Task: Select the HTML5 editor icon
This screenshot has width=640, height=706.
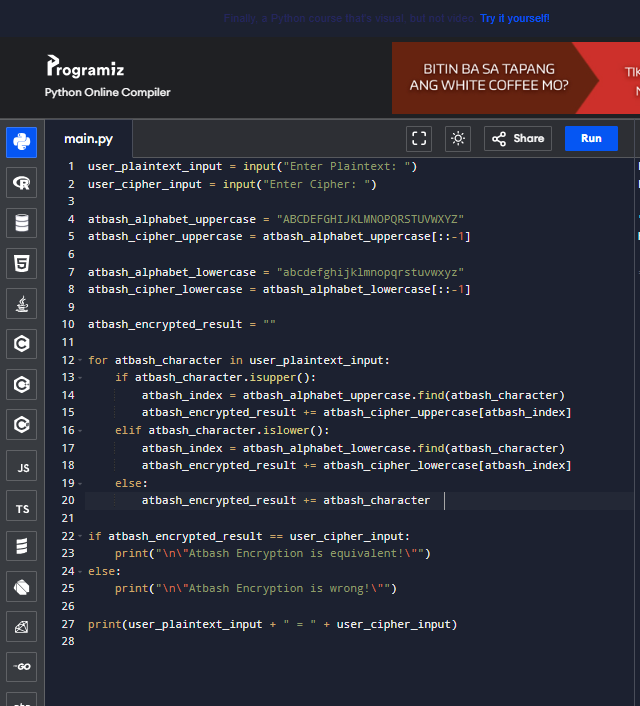Action: pyautogui.click(x=22, y=263)
